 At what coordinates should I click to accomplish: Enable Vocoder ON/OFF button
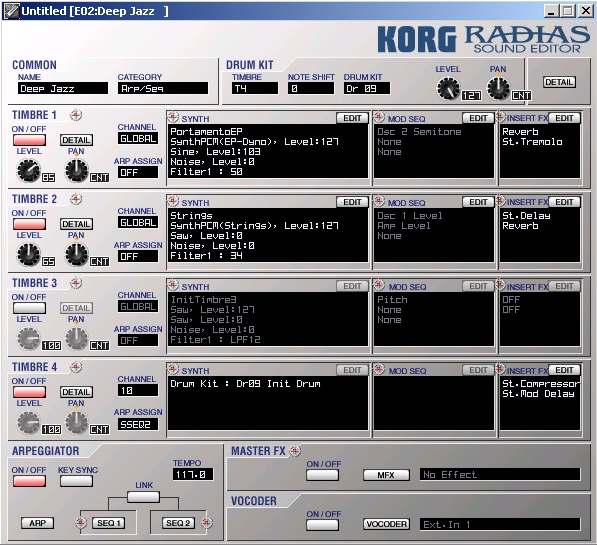coord(322,524)
